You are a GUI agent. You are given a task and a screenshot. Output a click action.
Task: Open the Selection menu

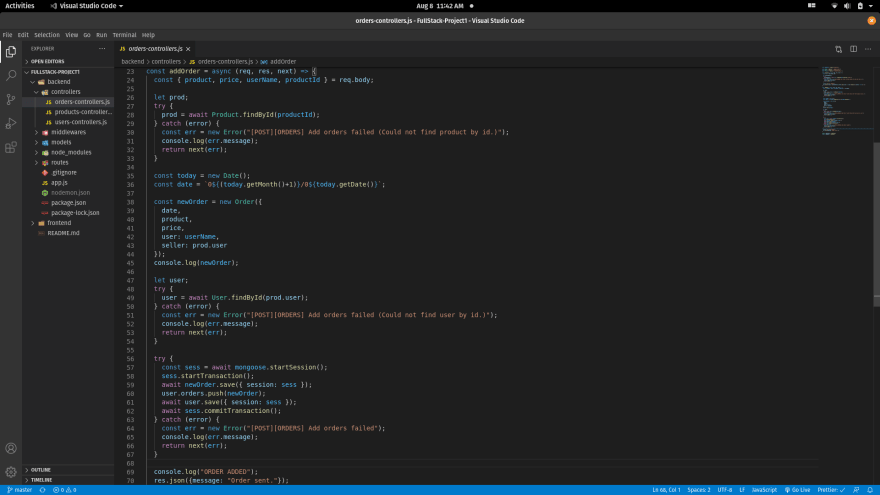click(47, 35)
